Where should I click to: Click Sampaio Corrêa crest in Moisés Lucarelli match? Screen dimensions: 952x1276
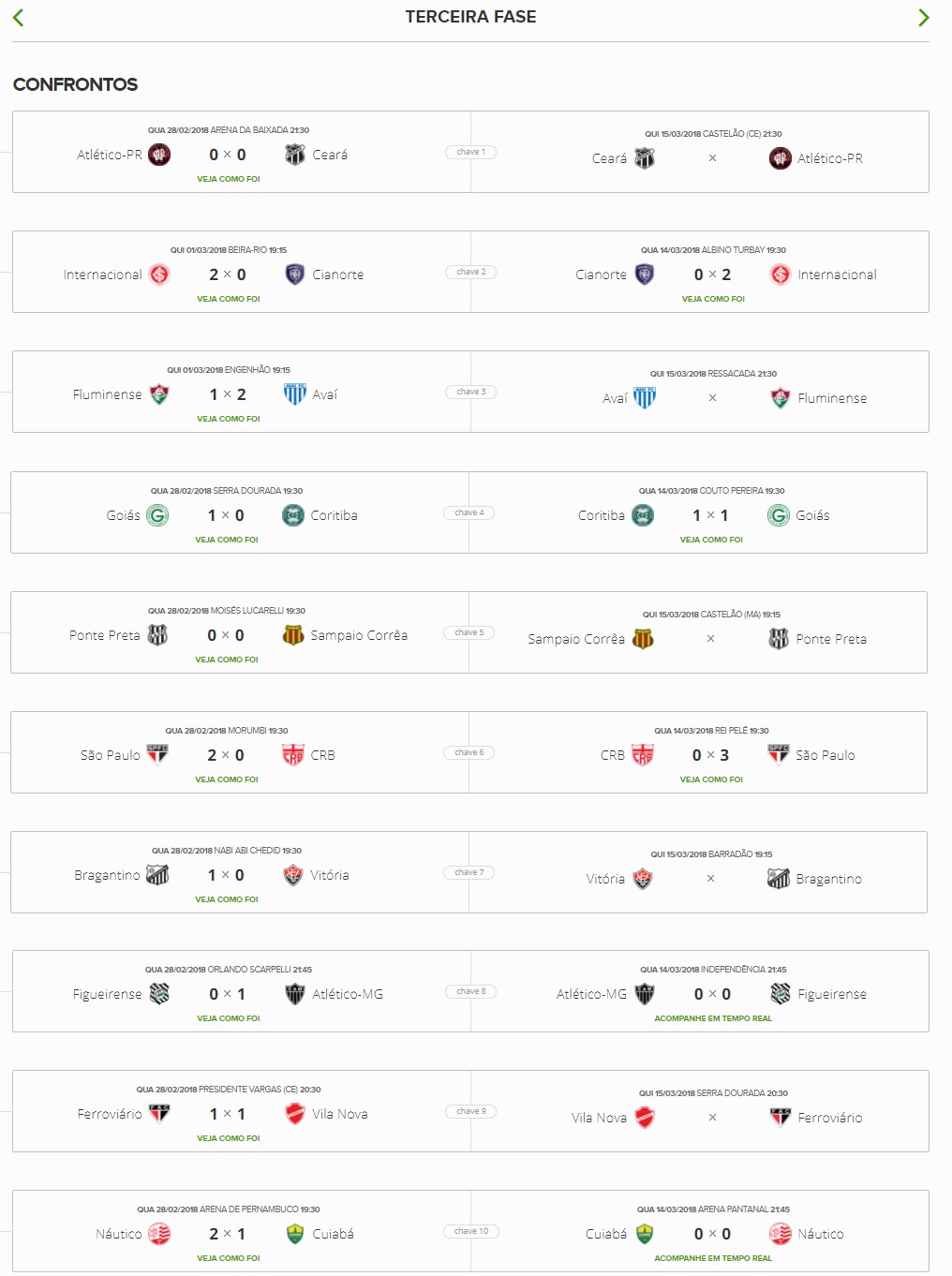click(x=293, y=635)
